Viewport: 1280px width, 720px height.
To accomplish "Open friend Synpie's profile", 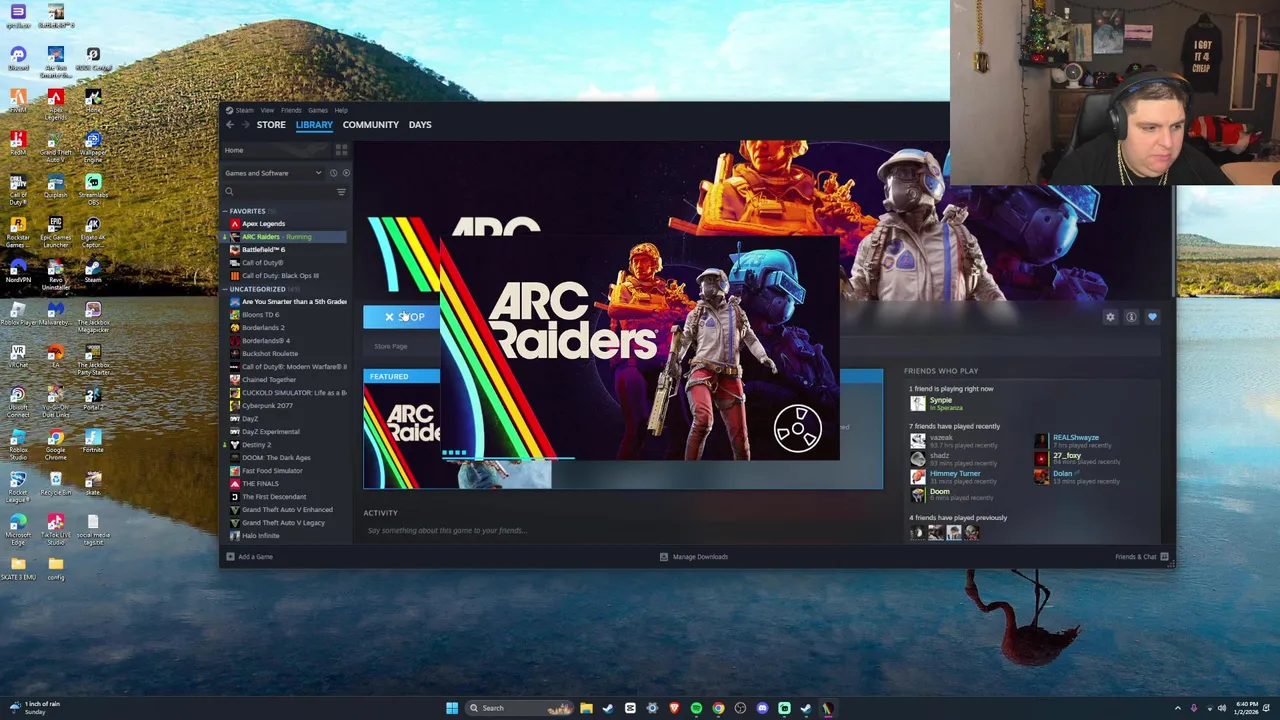I will pyautogui.click(x=941, y=400).
